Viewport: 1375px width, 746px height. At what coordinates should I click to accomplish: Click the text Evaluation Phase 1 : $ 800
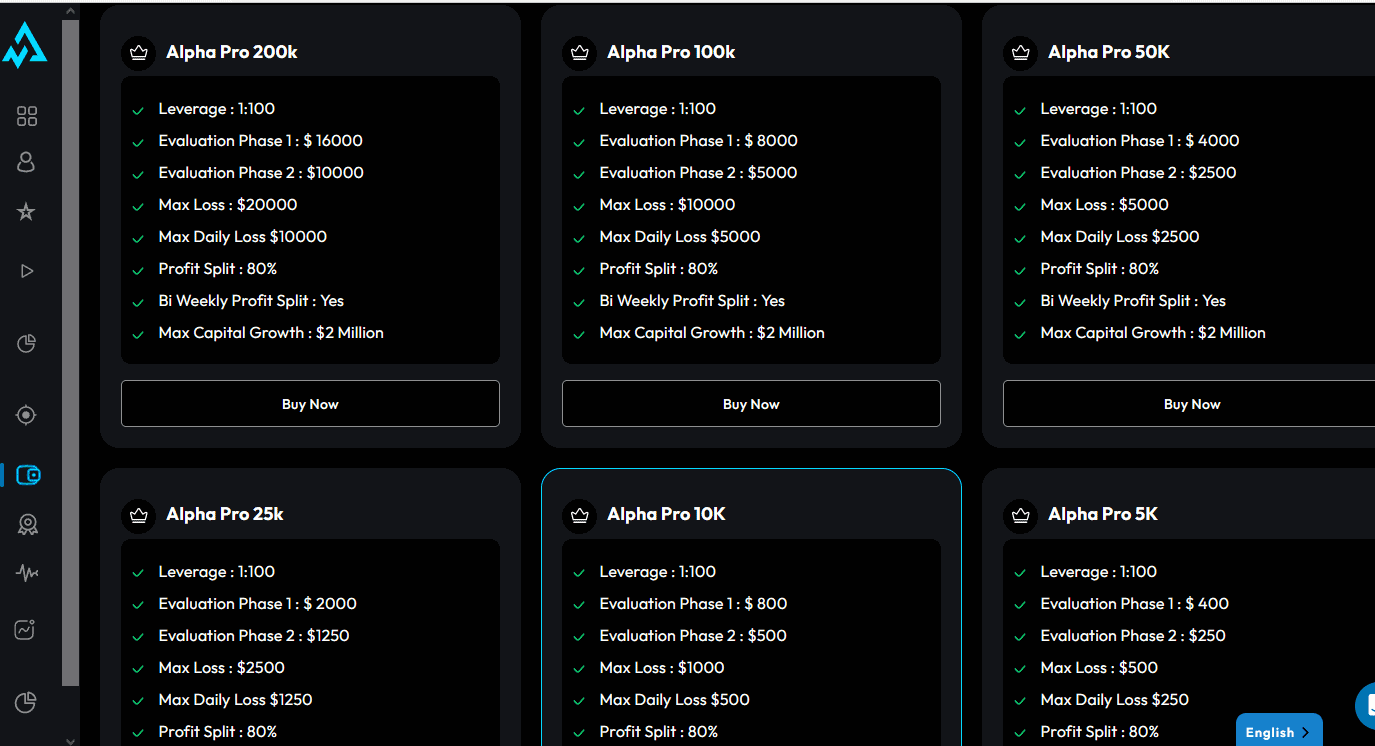693,604
